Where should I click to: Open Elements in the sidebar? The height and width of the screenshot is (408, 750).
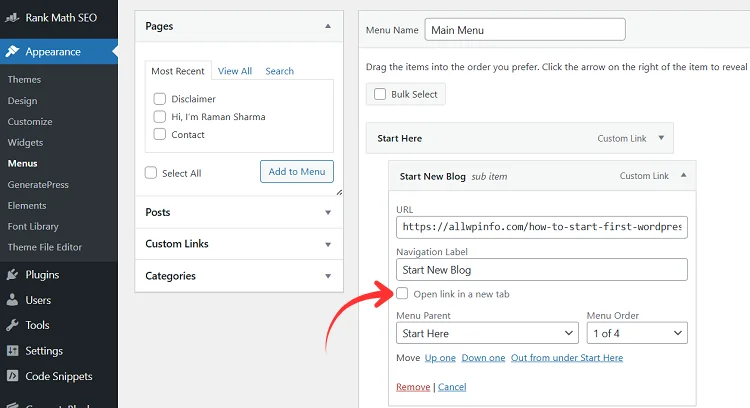(x=27, y=205)
